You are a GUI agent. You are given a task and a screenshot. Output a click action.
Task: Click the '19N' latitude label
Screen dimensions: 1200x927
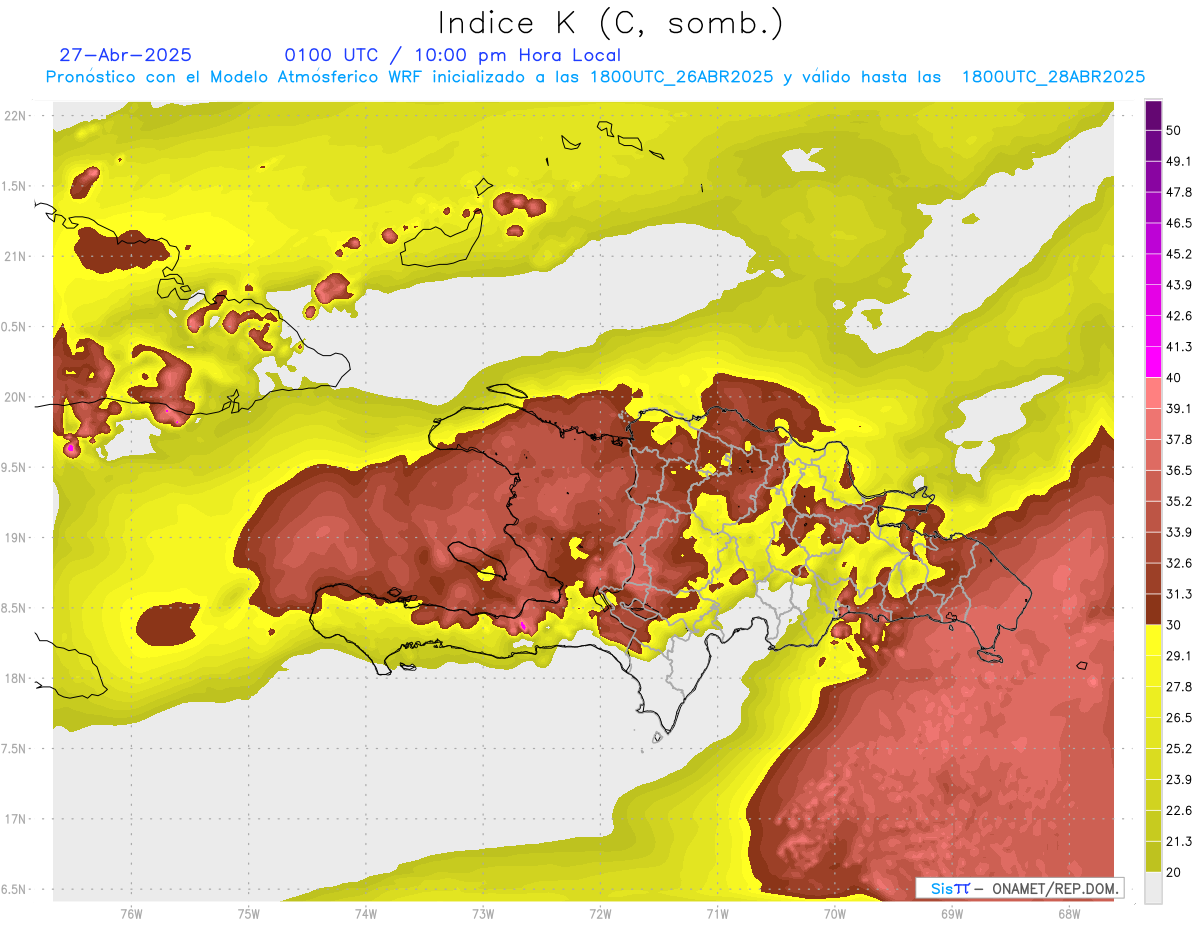click(15, 537)
